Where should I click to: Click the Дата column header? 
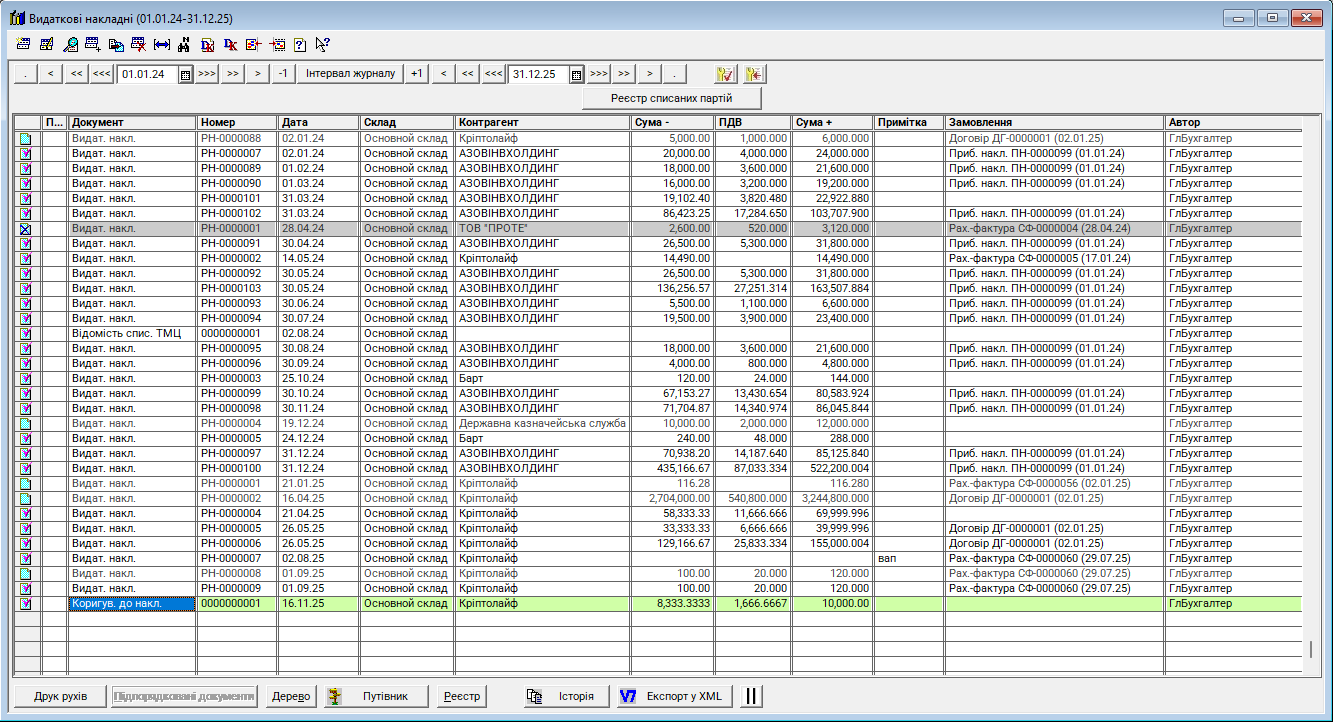click(318, 122)
